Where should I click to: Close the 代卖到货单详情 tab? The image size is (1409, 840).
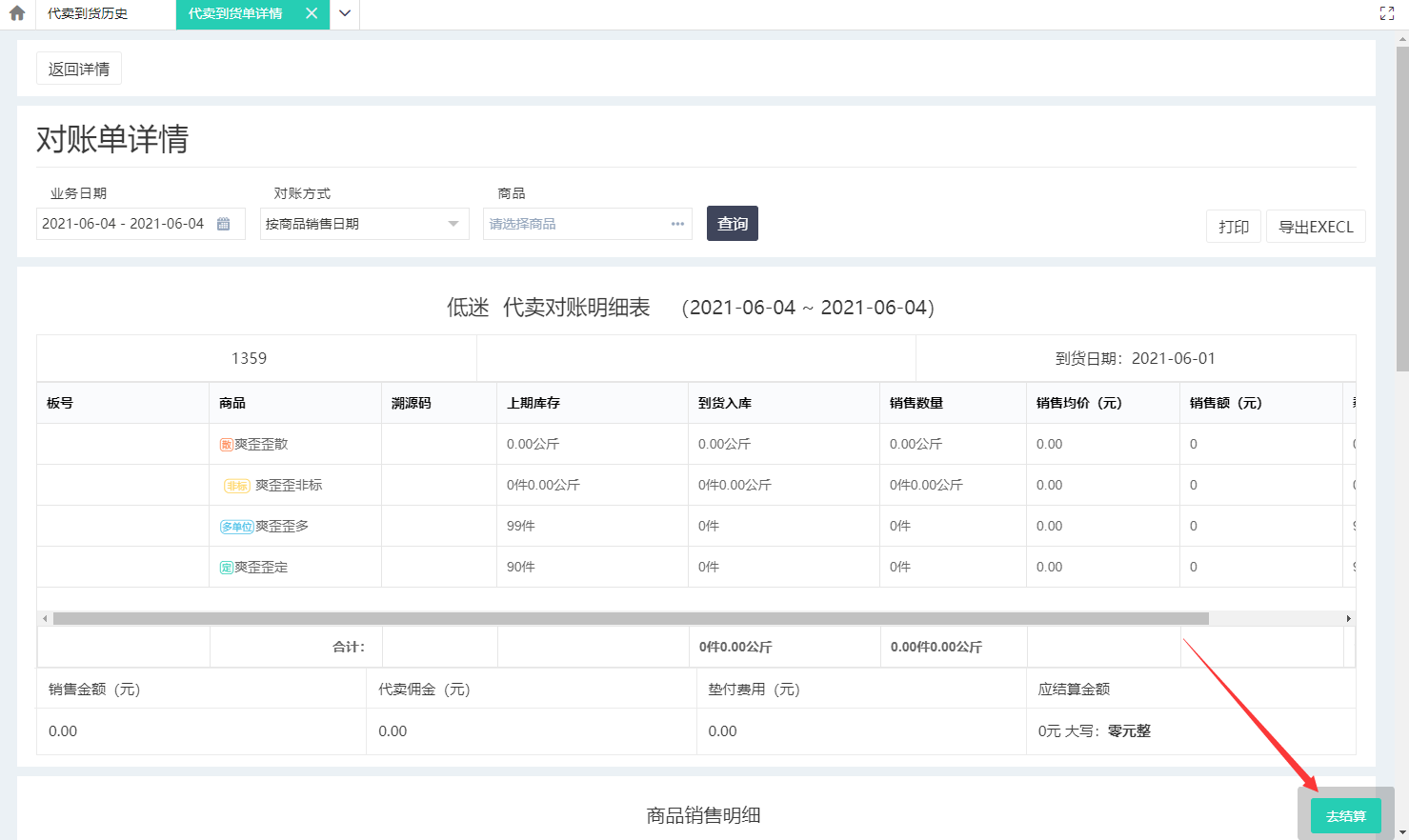click(x=312, y=13)
